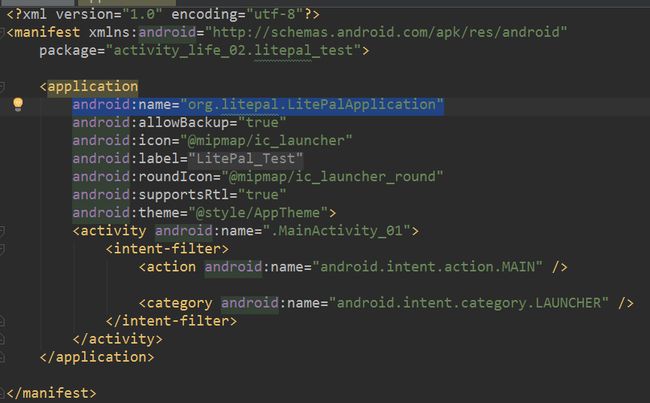Collapse the activity tag fold marker
Screen dimensions: 650x403
pos(2,231)
